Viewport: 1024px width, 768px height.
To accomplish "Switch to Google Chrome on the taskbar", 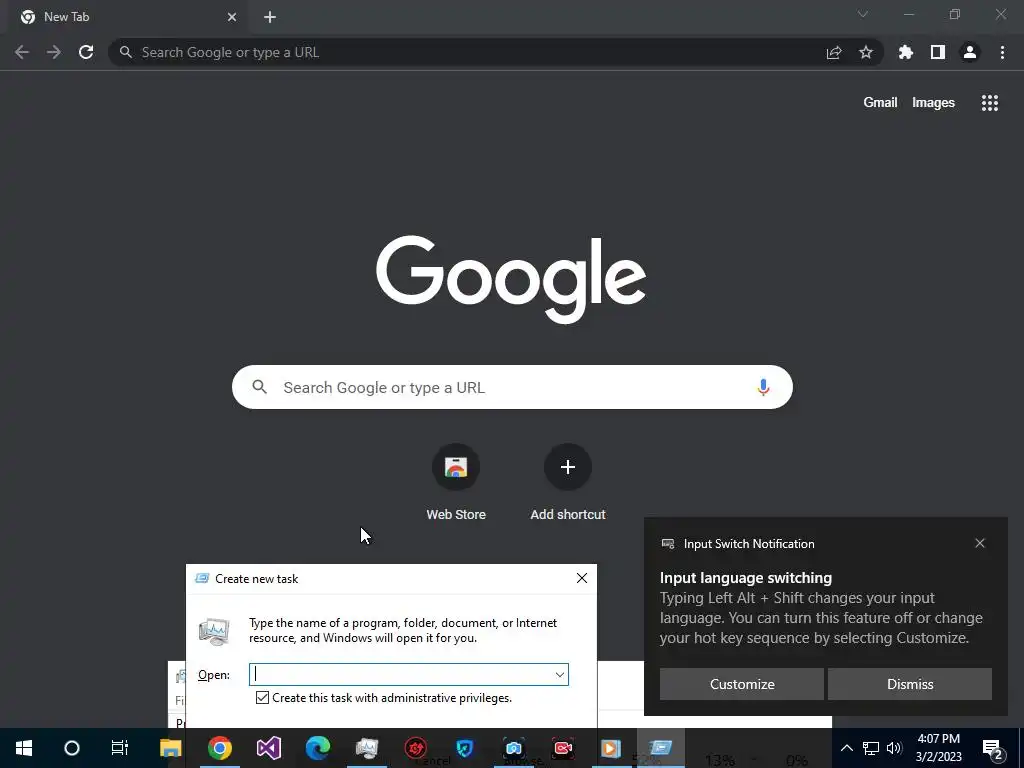I will (x=220, y=748).
